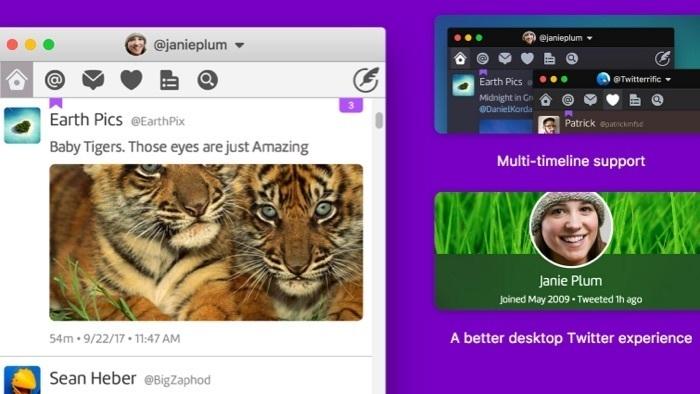Open Sean Heber avatar
The height and width of the screenshot is (394, 700).
[22, 380]
